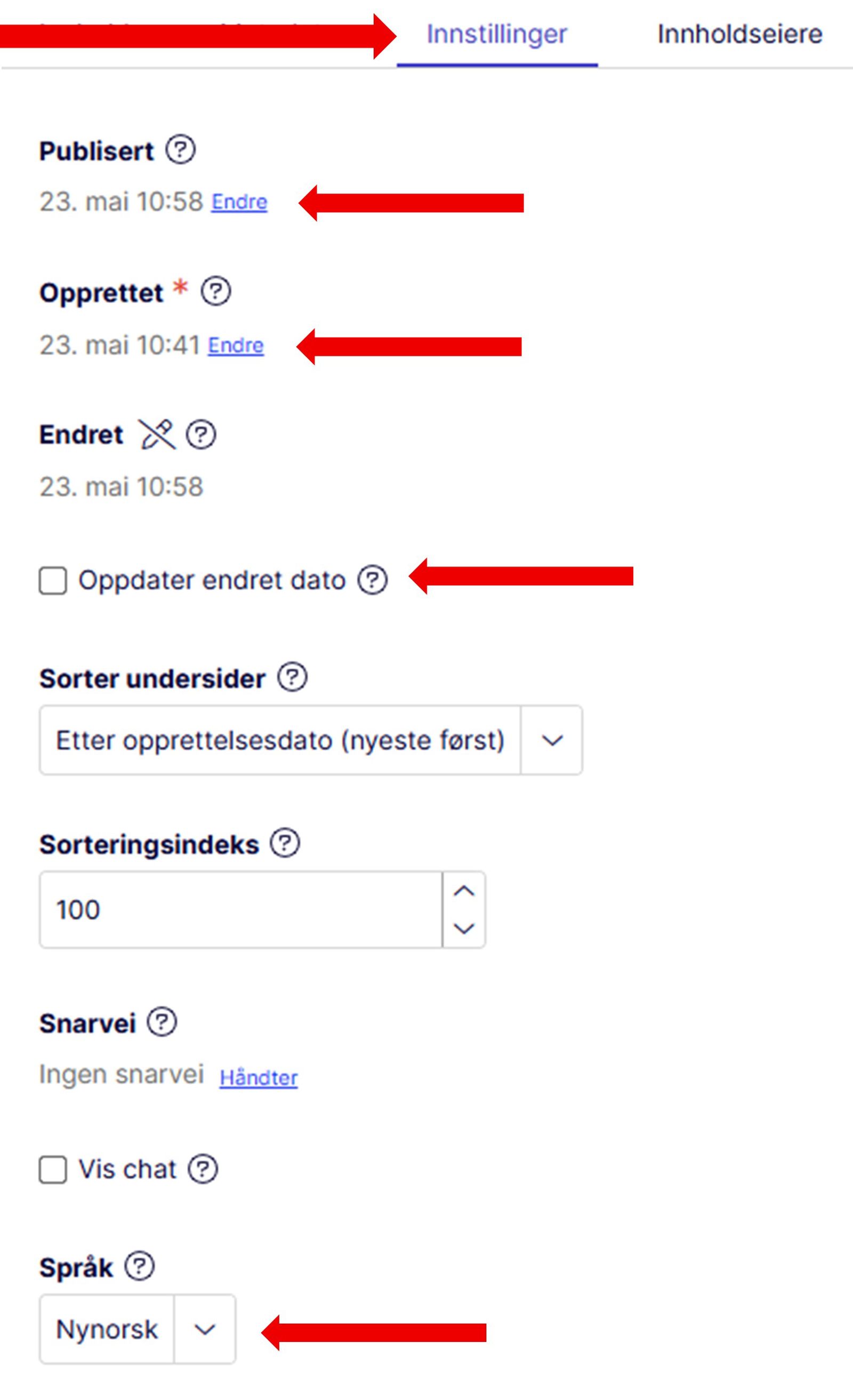
Task: Click help icon next to Endret
Action: [x=201, y=435]
